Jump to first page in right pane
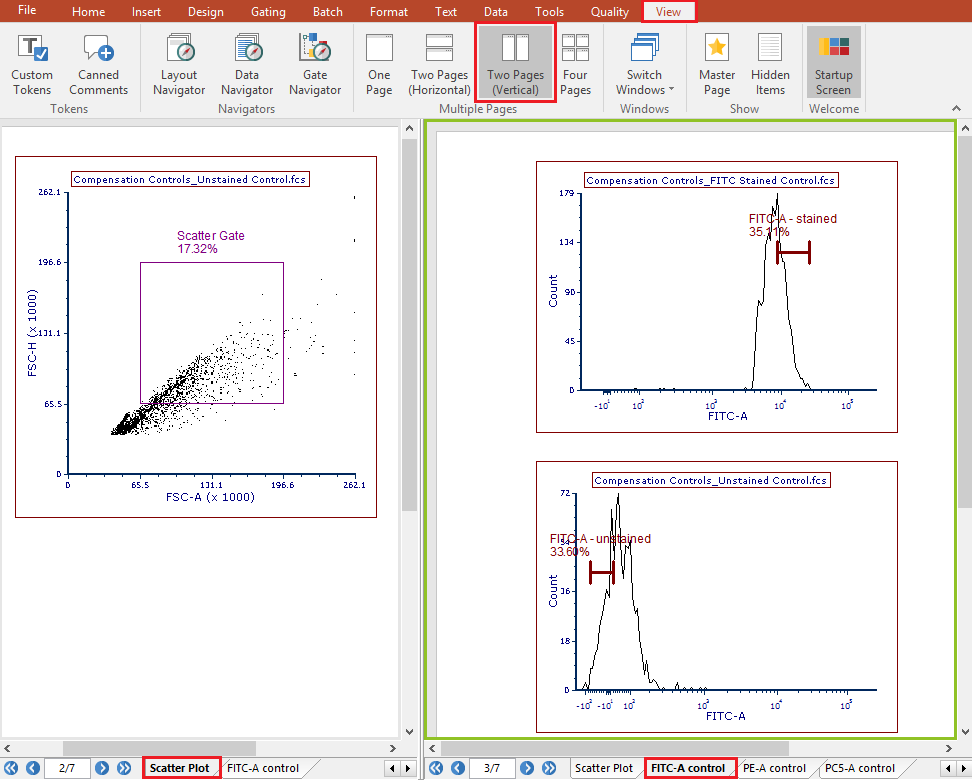Viewport: 972px width, 780px height. [435, 768]
